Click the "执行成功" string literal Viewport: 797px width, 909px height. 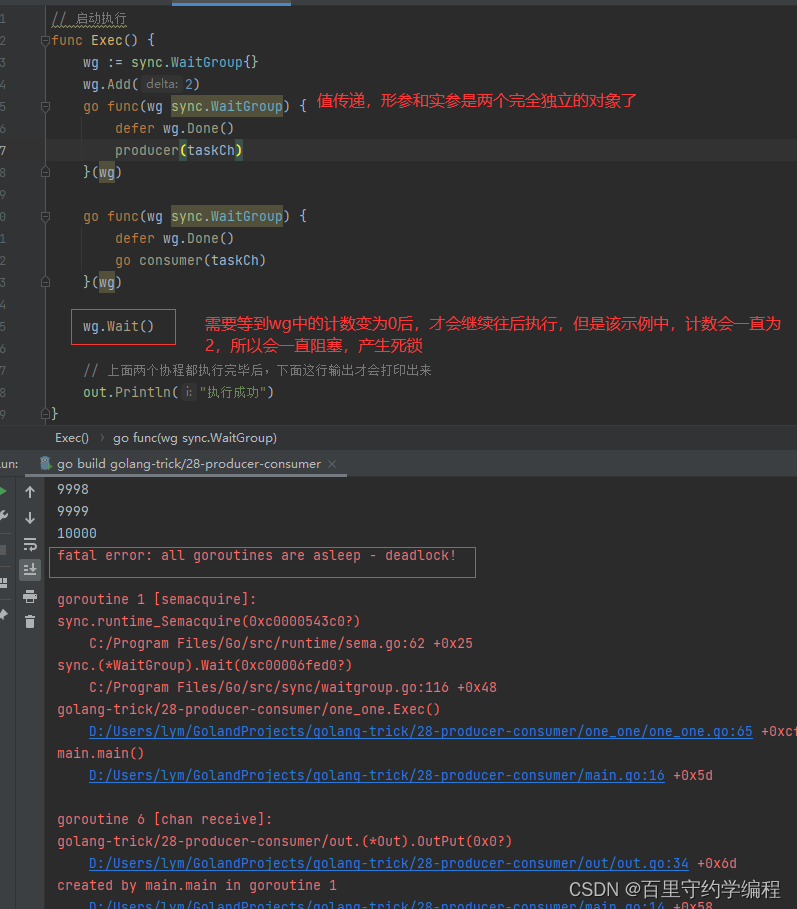(x=232, y=392)
